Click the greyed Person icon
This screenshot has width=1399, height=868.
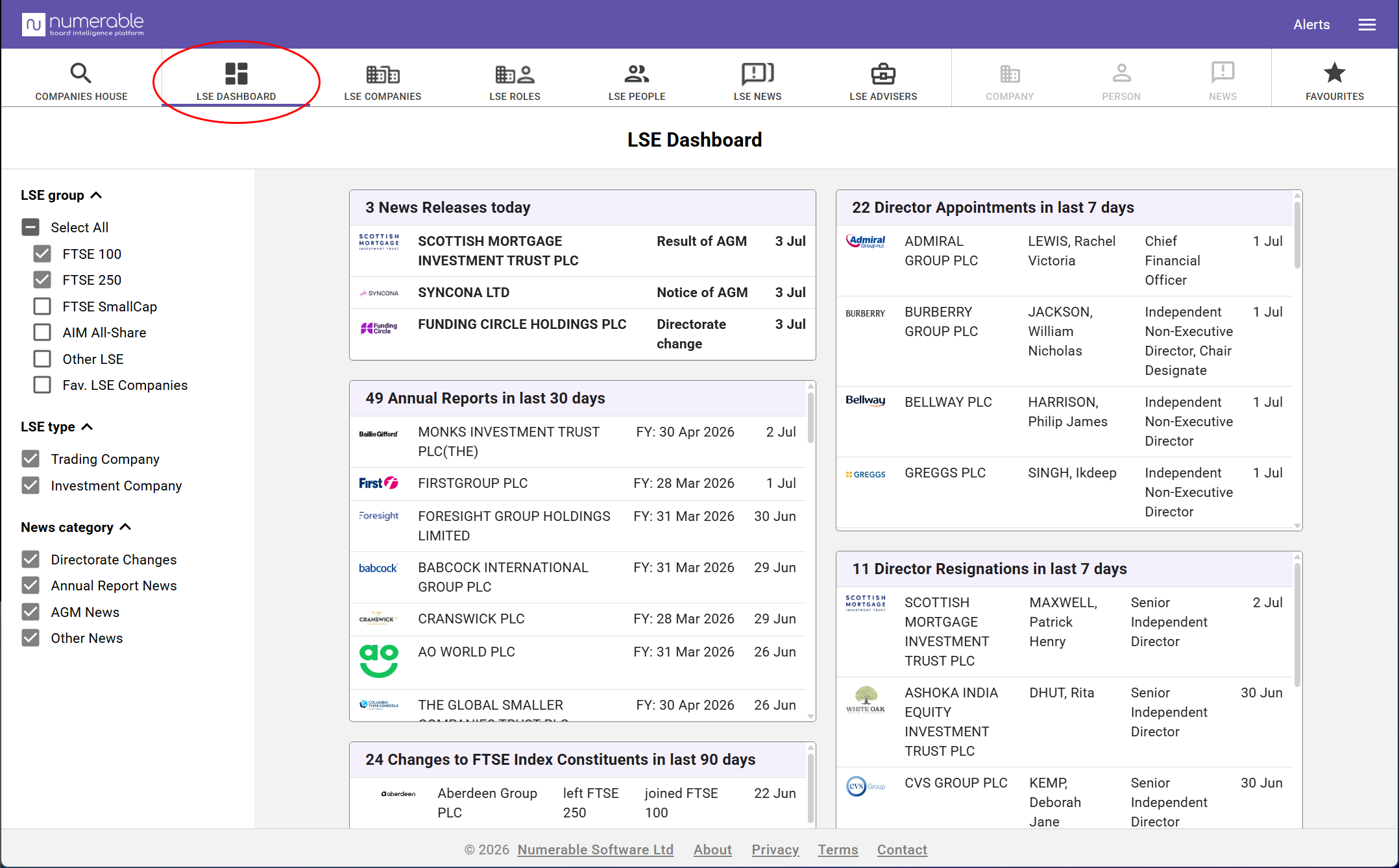[x=1121, y=73]
